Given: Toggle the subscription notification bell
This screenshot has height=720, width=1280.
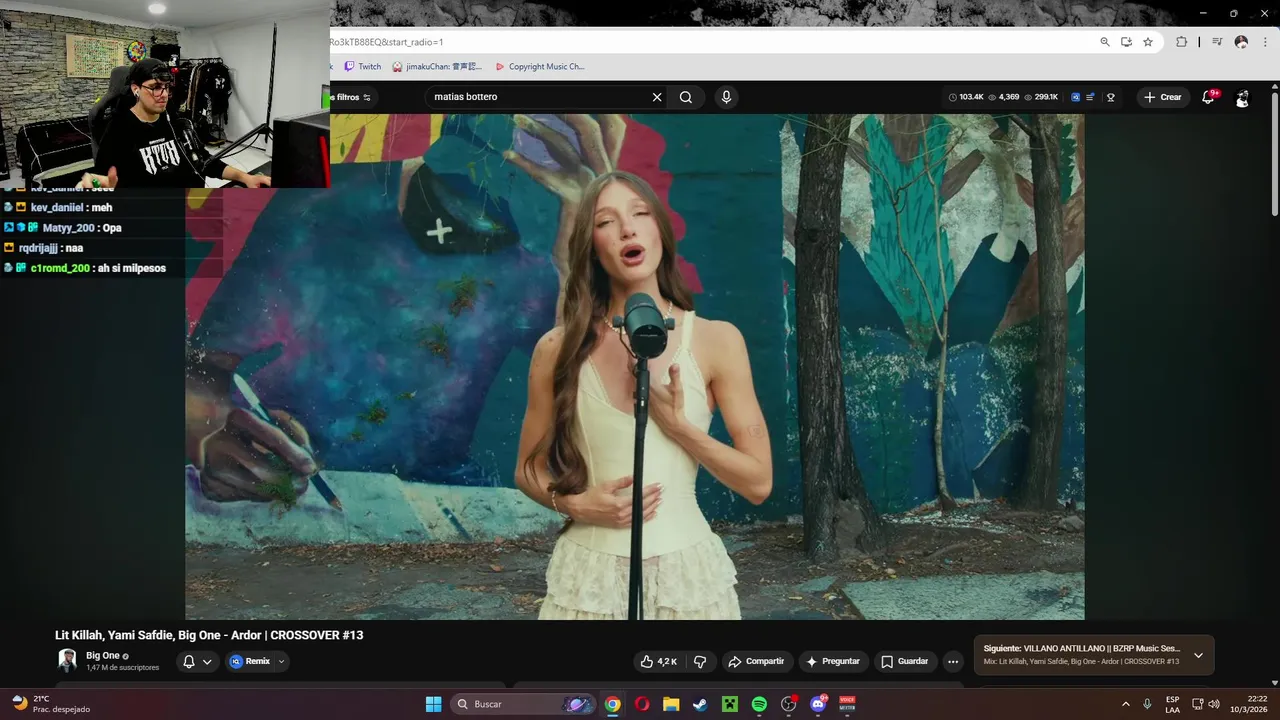Looking at the screenshot, I should click(x=197, y=661).
